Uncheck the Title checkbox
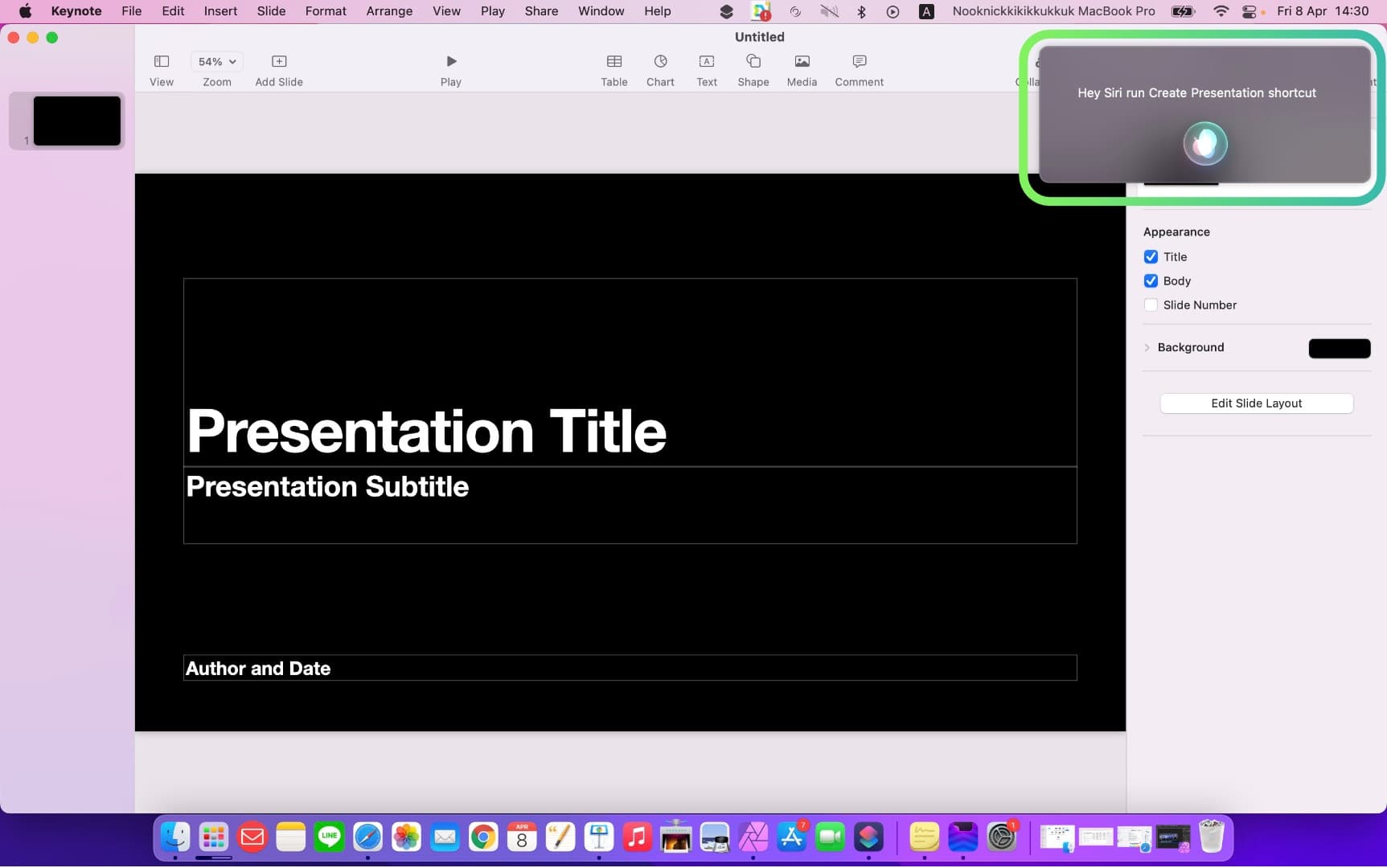 click(1151, 257)
